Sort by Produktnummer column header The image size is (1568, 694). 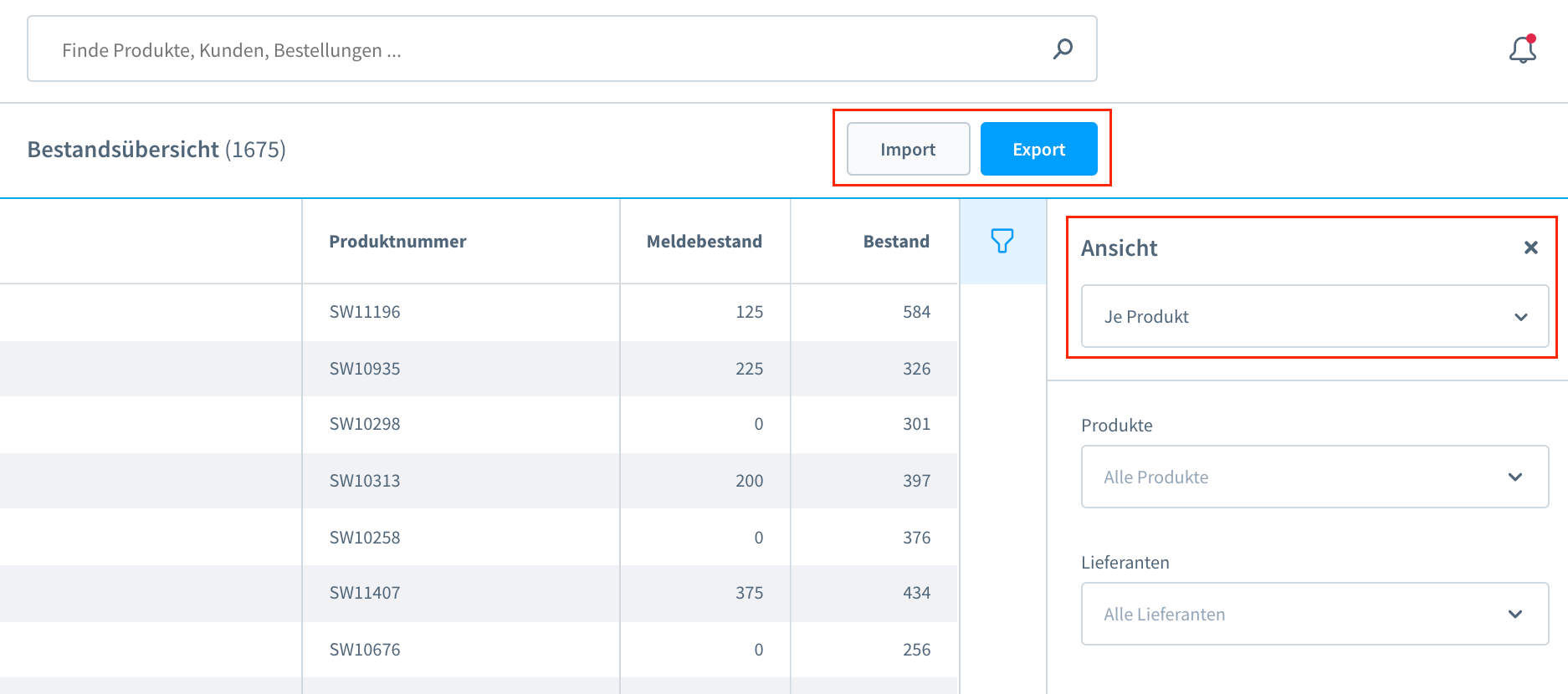[397, 242]
